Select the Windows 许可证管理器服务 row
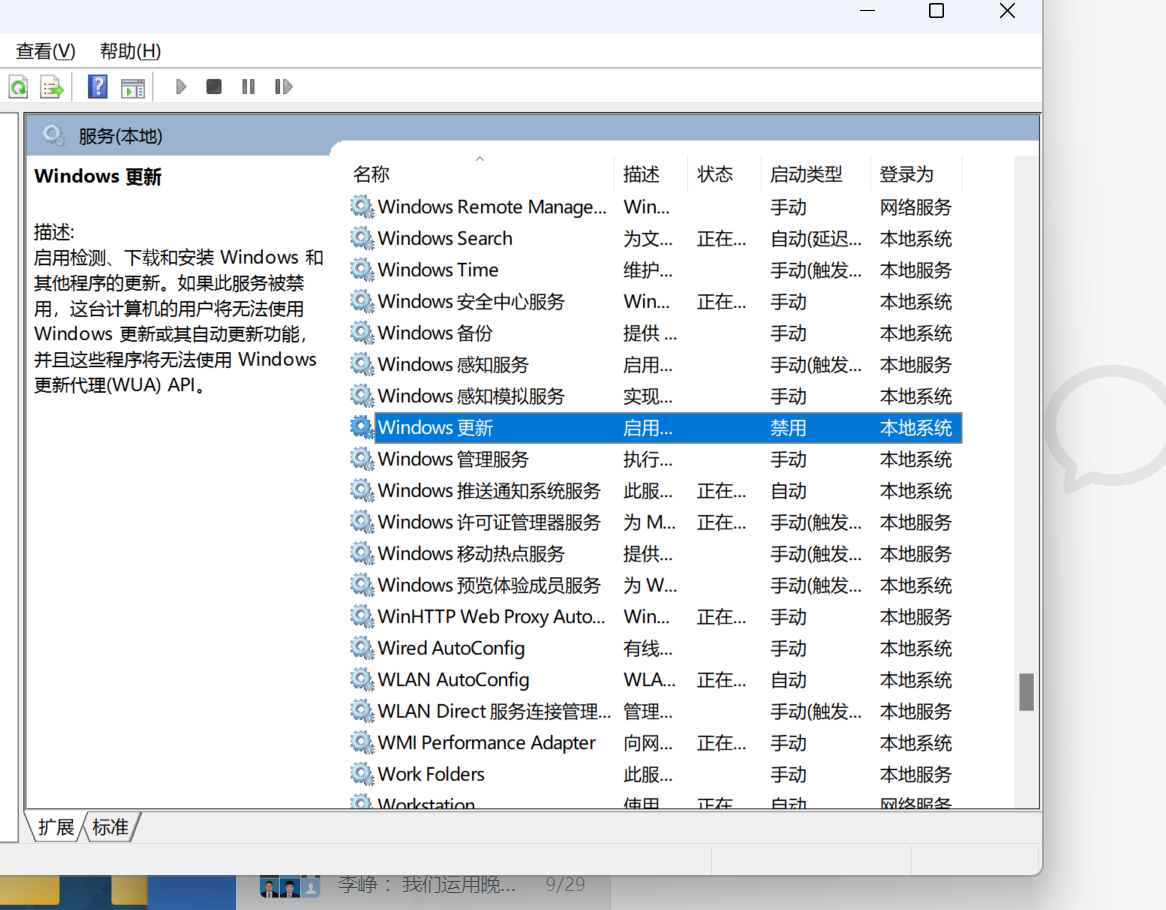The width and height of the screenshot is (1166, 910). pos(654,522)
